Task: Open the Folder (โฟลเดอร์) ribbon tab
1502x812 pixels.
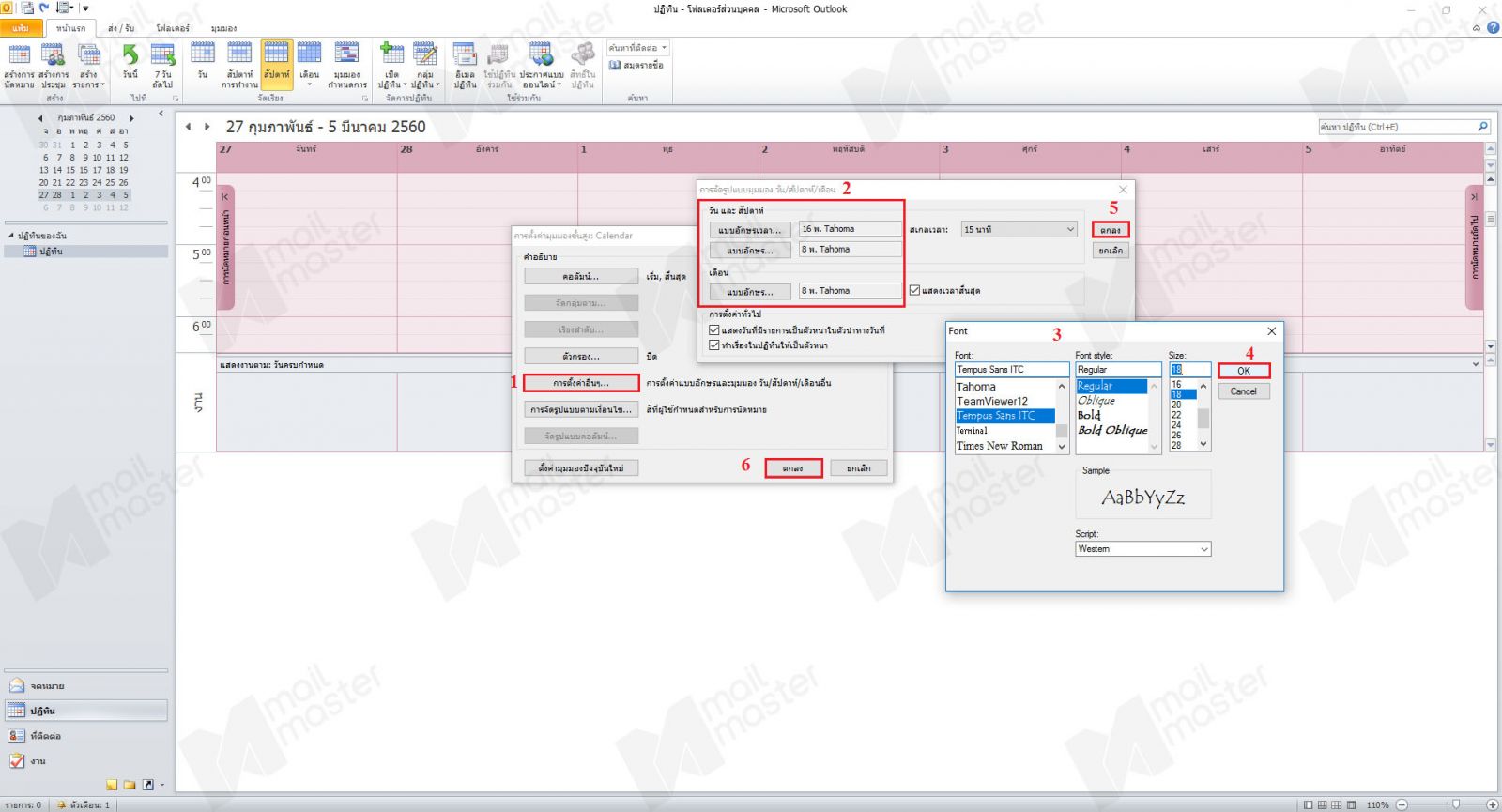Action: [173, 28]
